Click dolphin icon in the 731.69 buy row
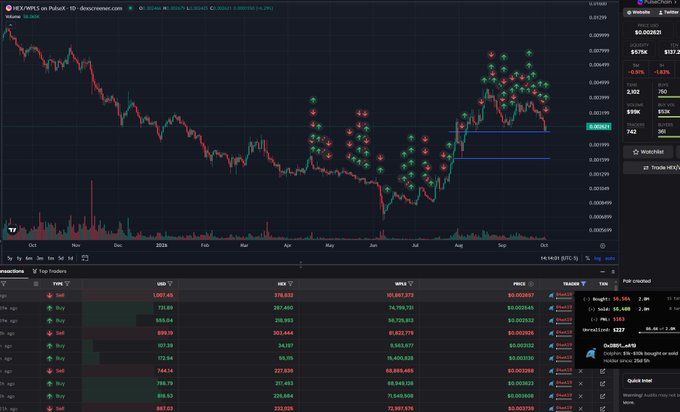The image size is (680, 412). pyautogui.click(x=551, y=308)
